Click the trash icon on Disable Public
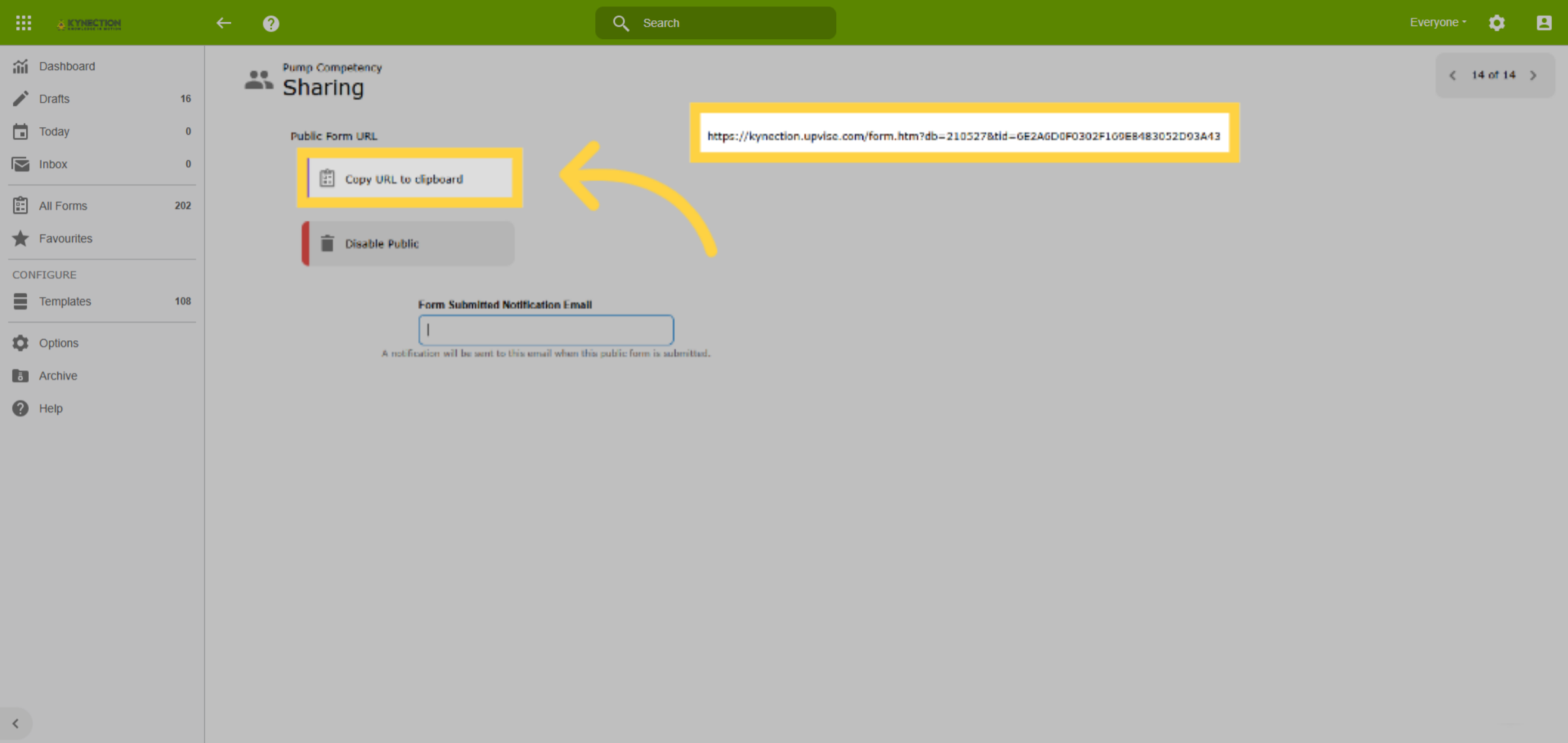The image size is (1568, 743). tap(327, 244)
